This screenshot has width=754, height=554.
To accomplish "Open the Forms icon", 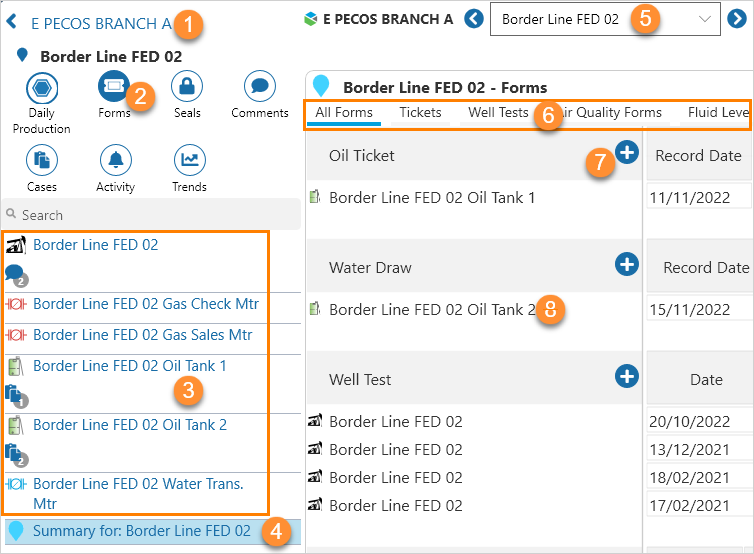I will (114, 88).
